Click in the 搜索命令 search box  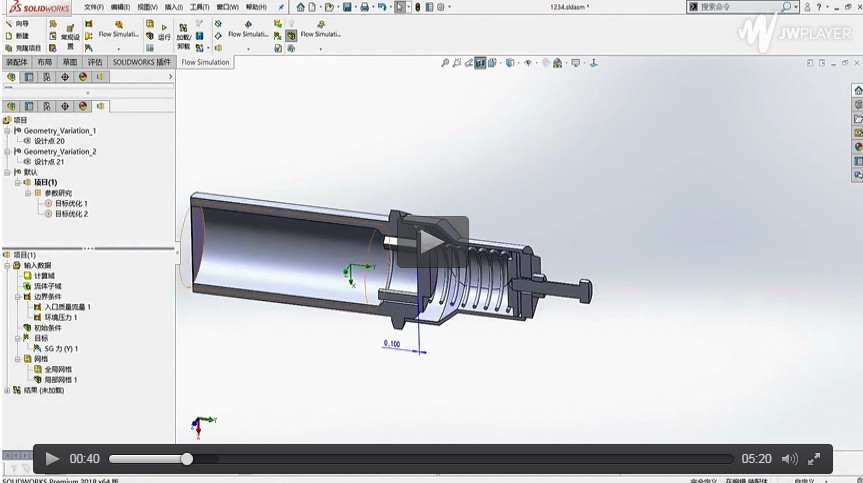[x=735, y=7]
